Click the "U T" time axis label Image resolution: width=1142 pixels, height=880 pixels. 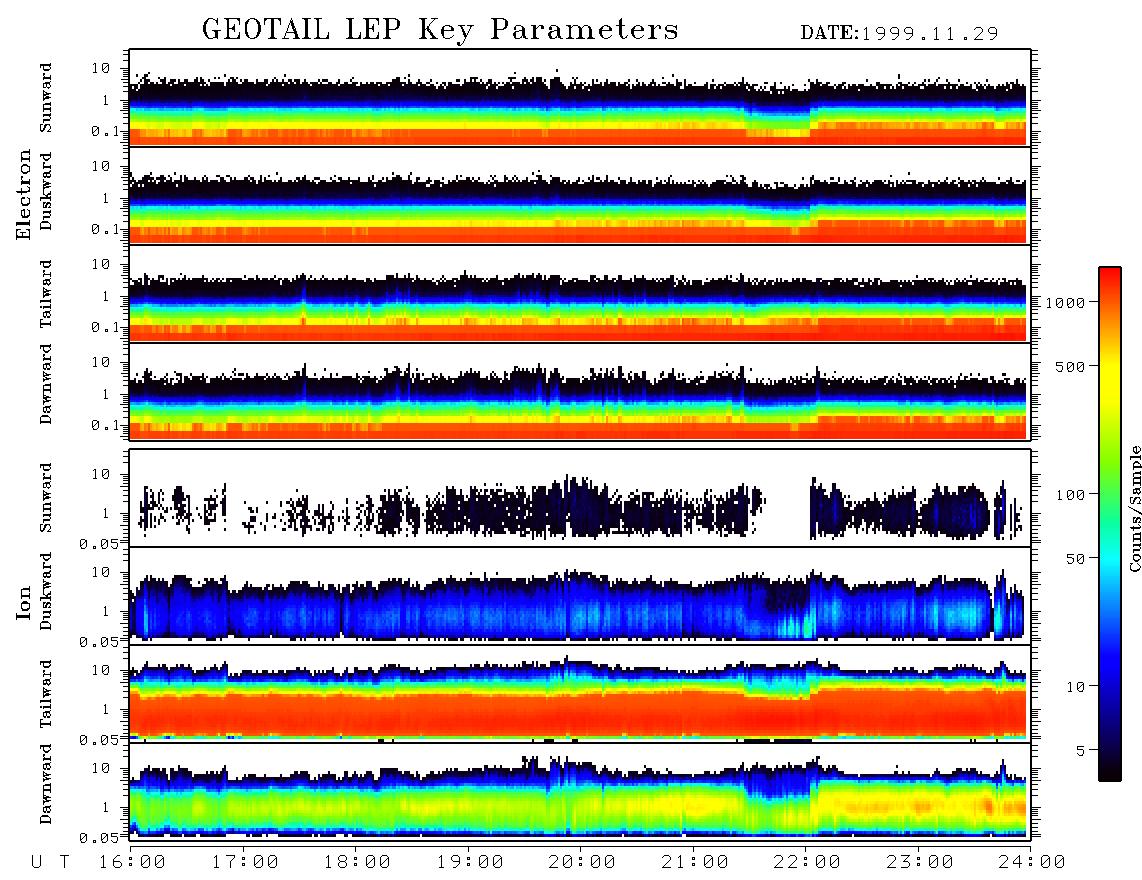point(51,862)
